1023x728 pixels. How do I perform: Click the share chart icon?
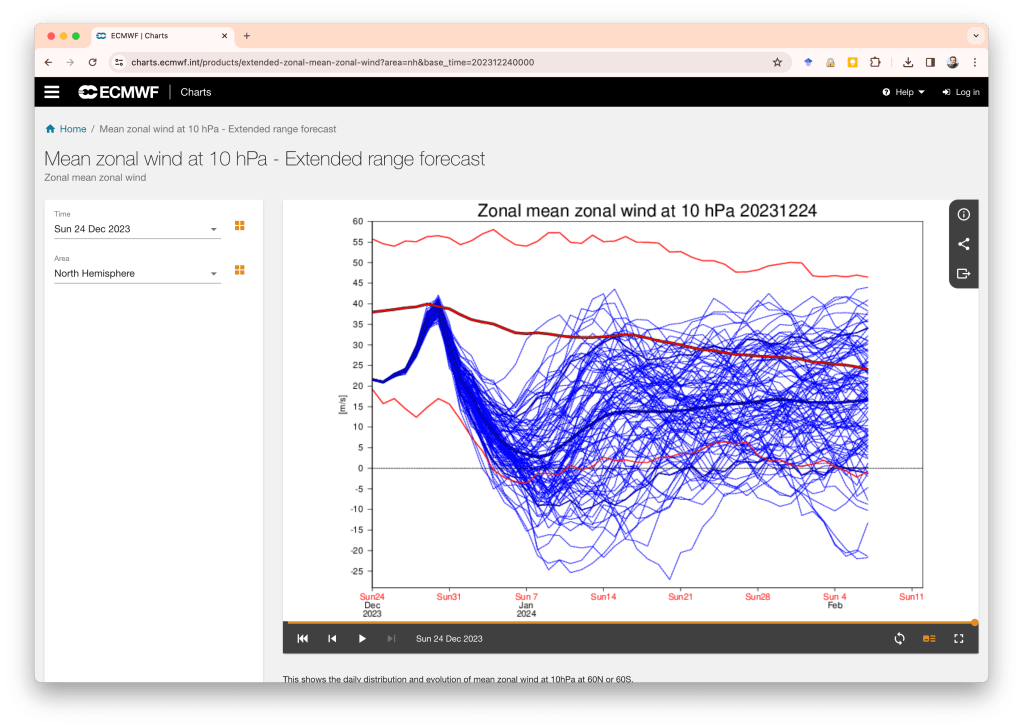[963, 244]
